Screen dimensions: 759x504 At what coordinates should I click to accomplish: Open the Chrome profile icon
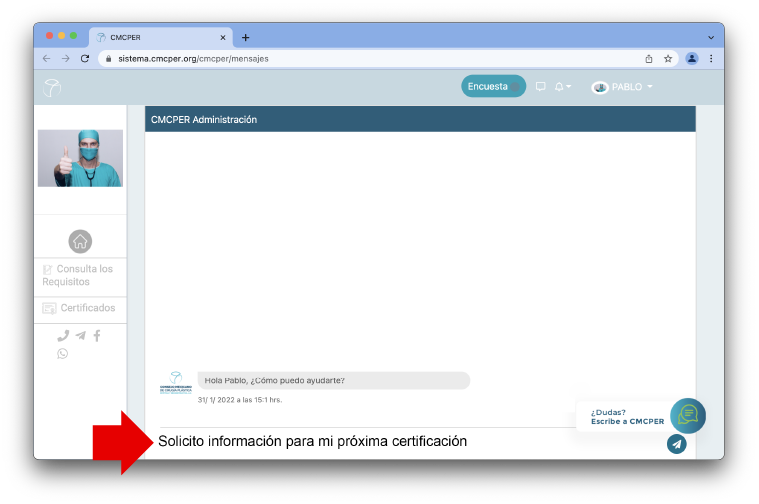coord(692,59)
